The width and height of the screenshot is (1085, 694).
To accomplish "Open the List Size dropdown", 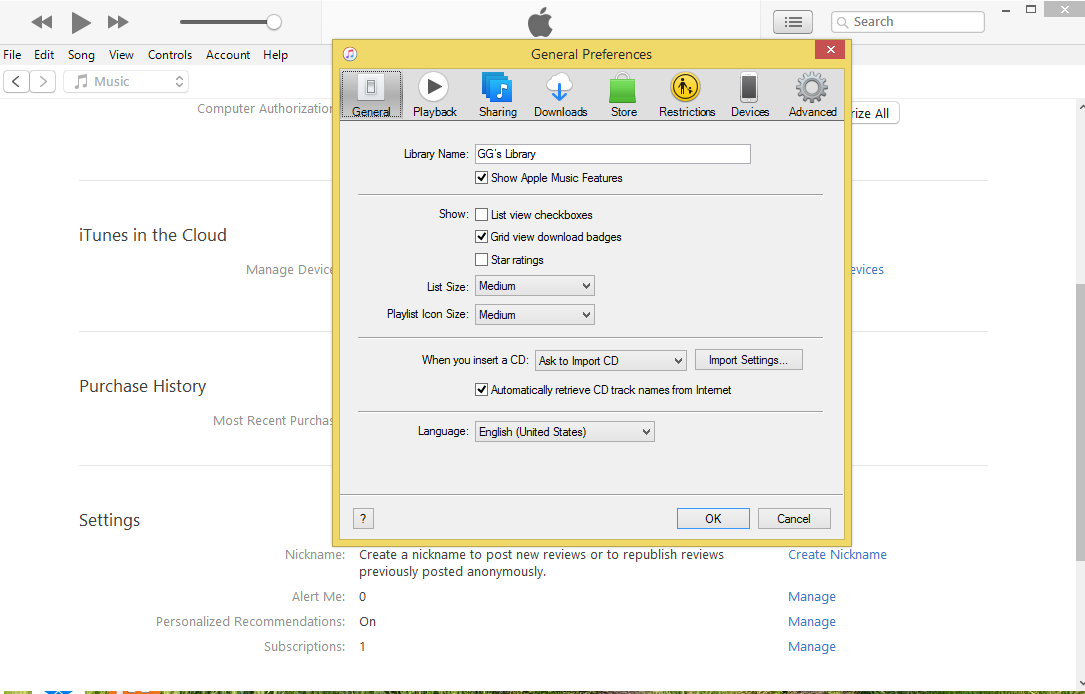I will (534, 286).
